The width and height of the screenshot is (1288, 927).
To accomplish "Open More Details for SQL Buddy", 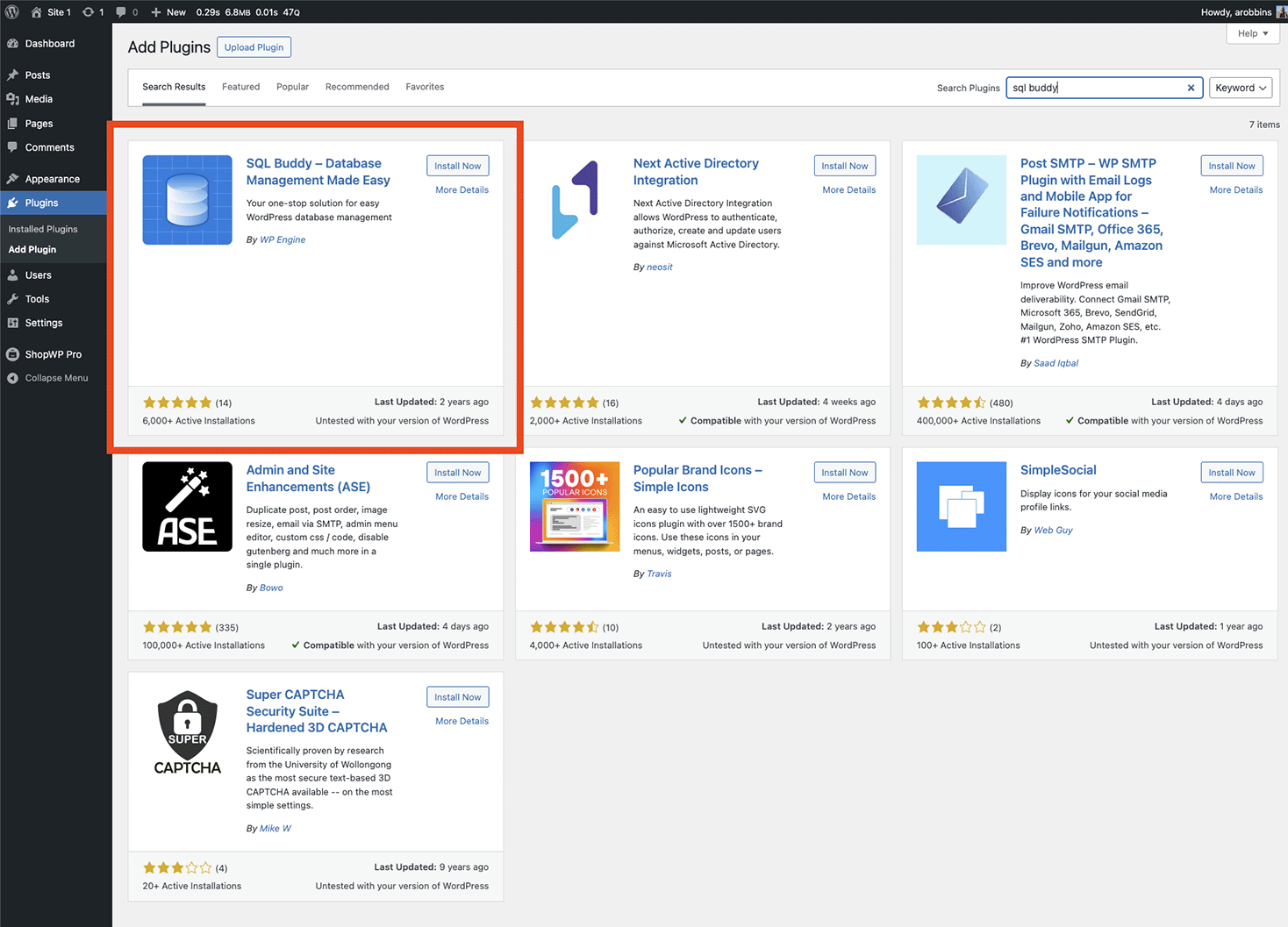I will (x=462, y=189).
